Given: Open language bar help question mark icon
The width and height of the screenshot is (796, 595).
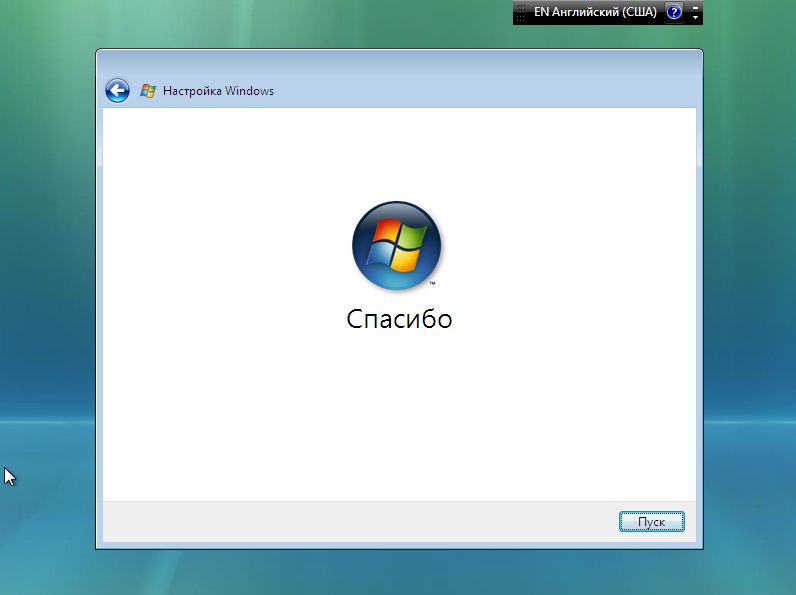Looking at the screenshot, I should tap(674, 12).
